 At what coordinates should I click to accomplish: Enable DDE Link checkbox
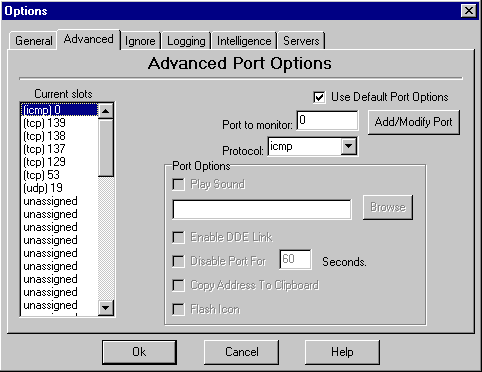[178, 237]
